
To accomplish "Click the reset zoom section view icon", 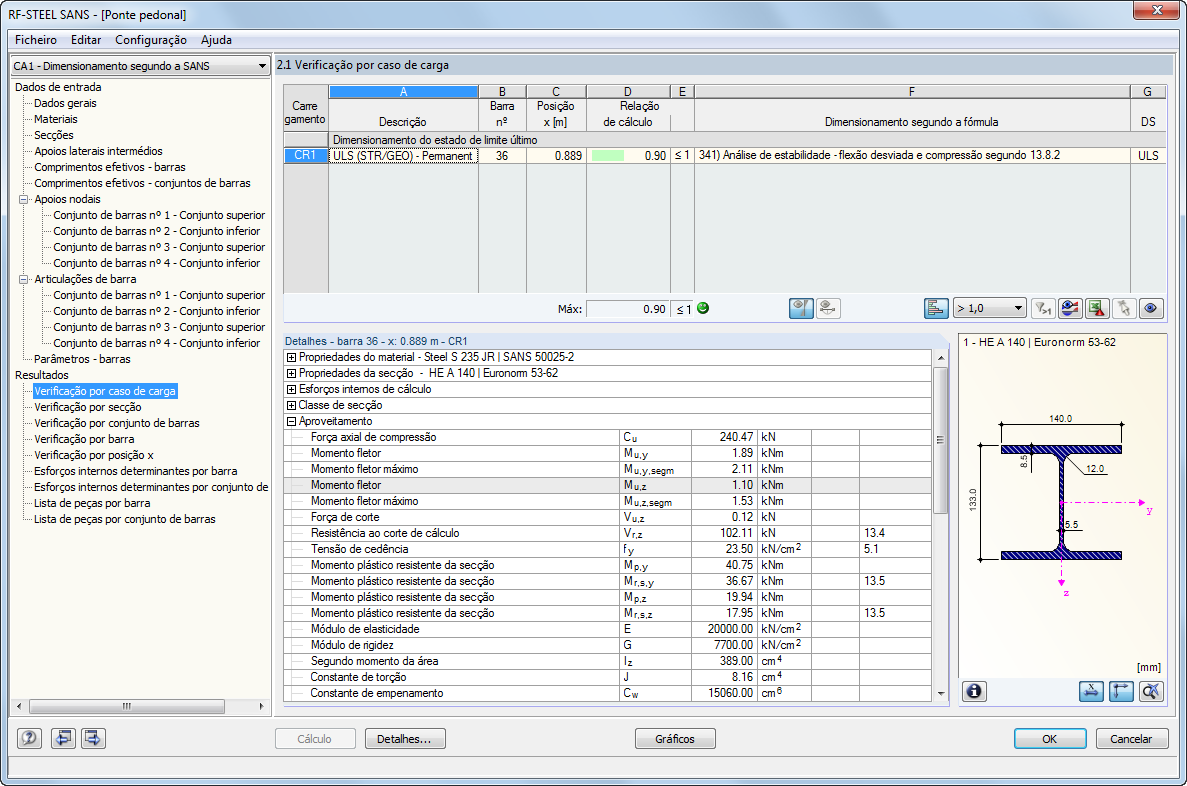I will click(1151, 691).
